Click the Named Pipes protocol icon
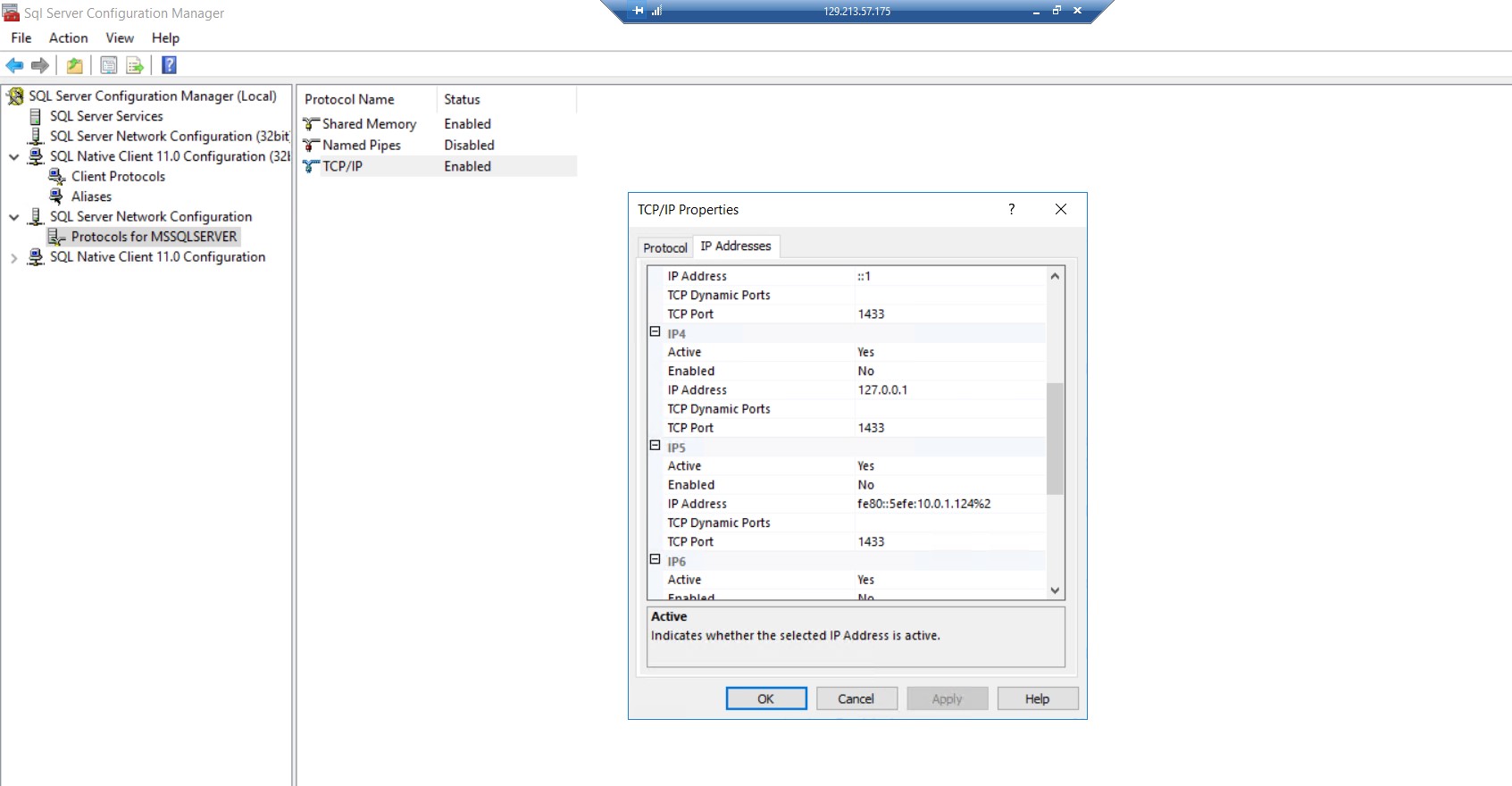Screen dimensions: 1512x786 point(311,145)
